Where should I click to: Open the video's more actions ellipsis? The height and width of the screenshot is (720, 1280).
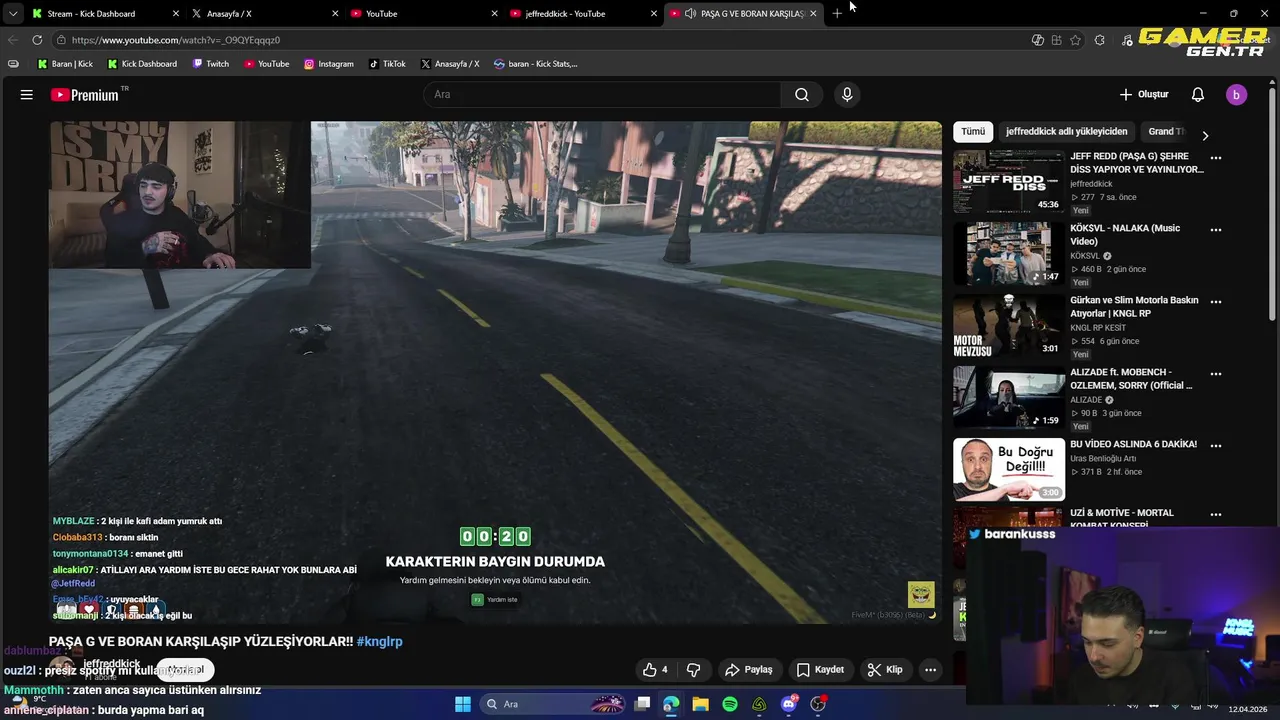930,670
